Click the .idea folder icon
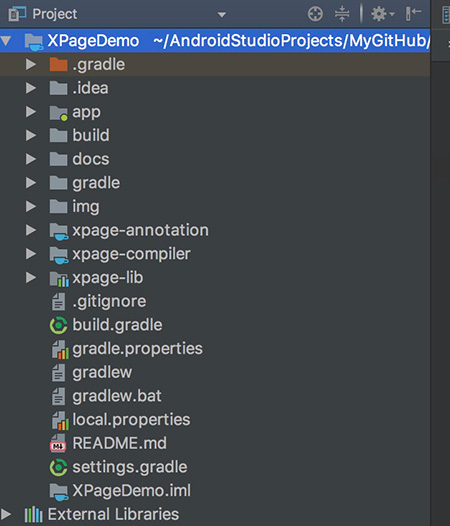The width and height of the screenshot is (450, 526). [x=58, y=88]
